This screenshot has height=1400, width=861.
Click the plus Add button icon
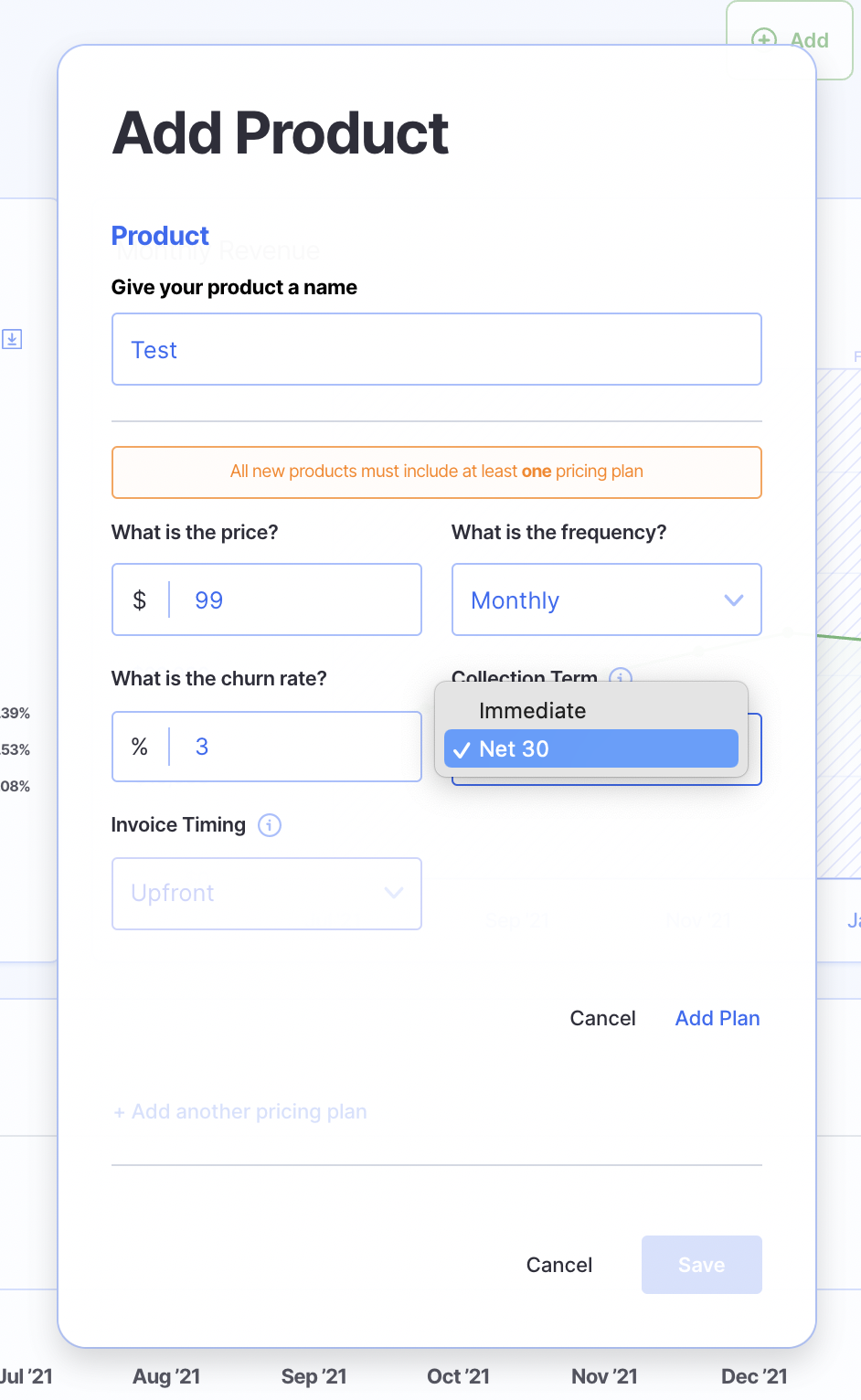tap(763, 40)
